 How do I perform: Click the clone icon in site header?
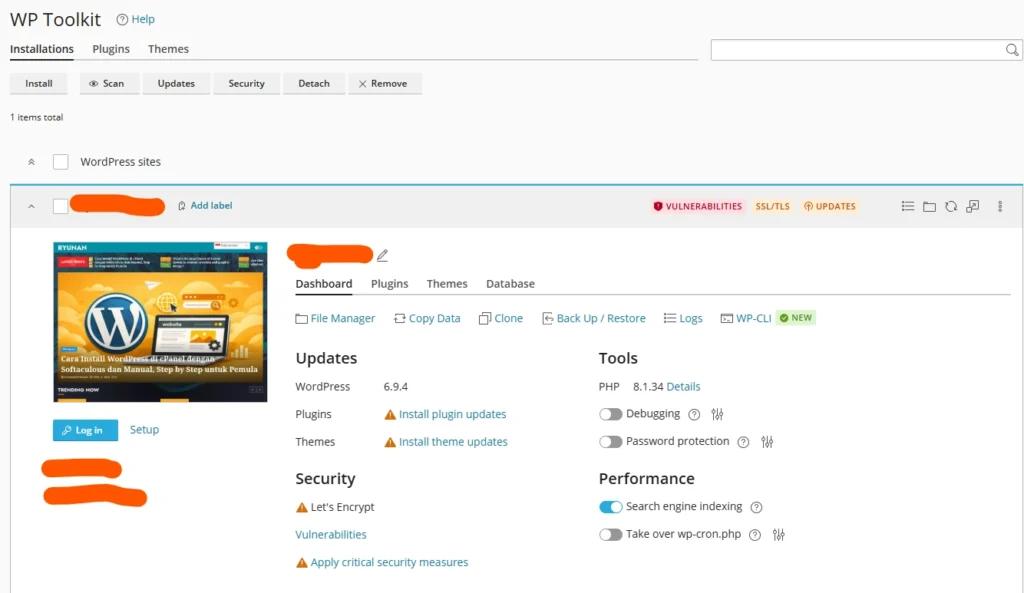point(972,206)
